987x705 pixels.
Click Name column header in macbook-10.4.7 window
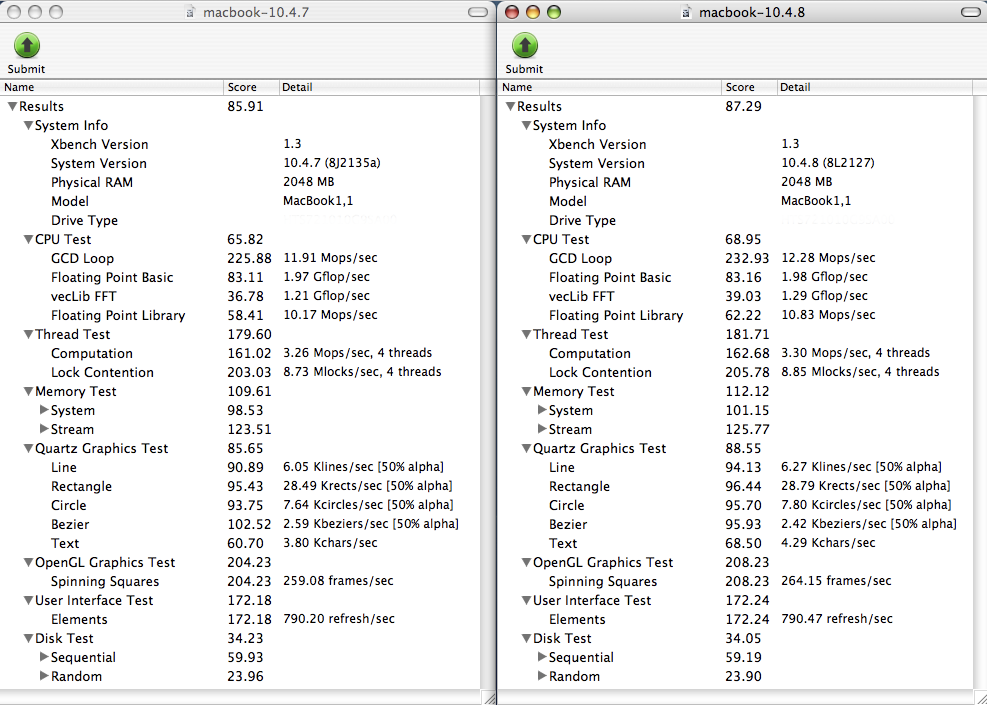[111, 87]
